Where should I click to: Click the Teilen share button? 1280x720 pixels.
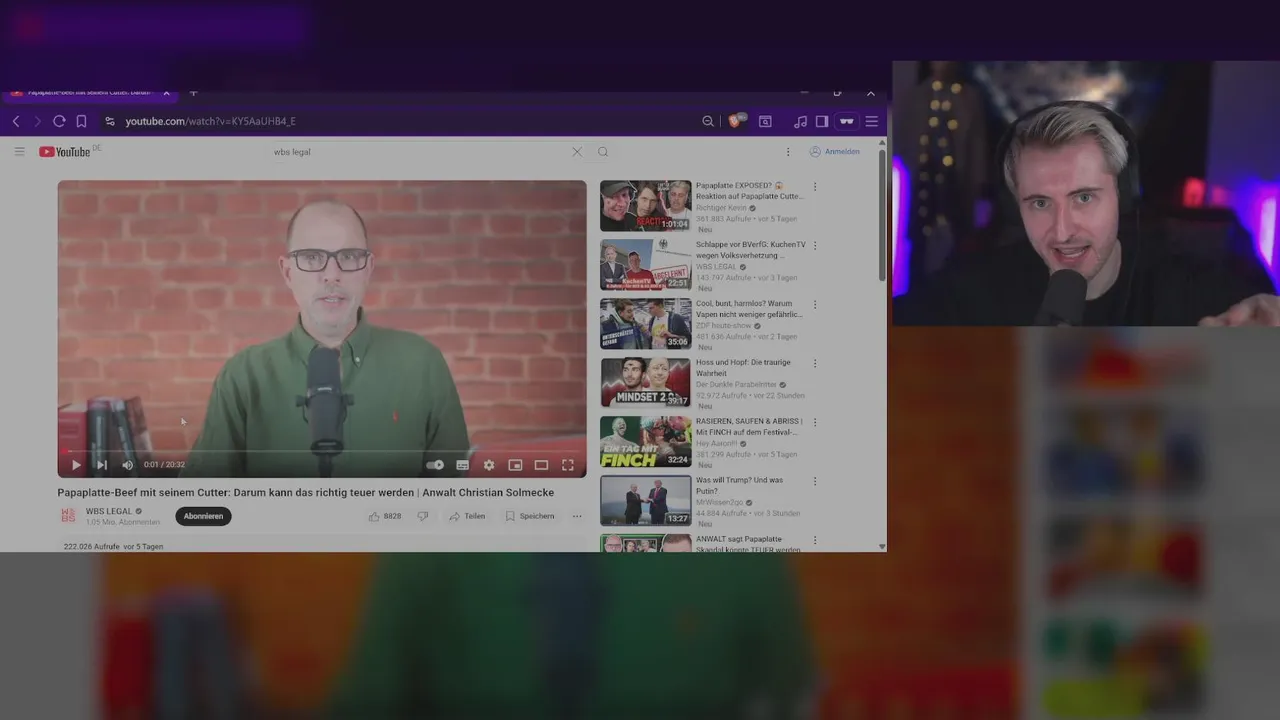[x=467, y=516]
